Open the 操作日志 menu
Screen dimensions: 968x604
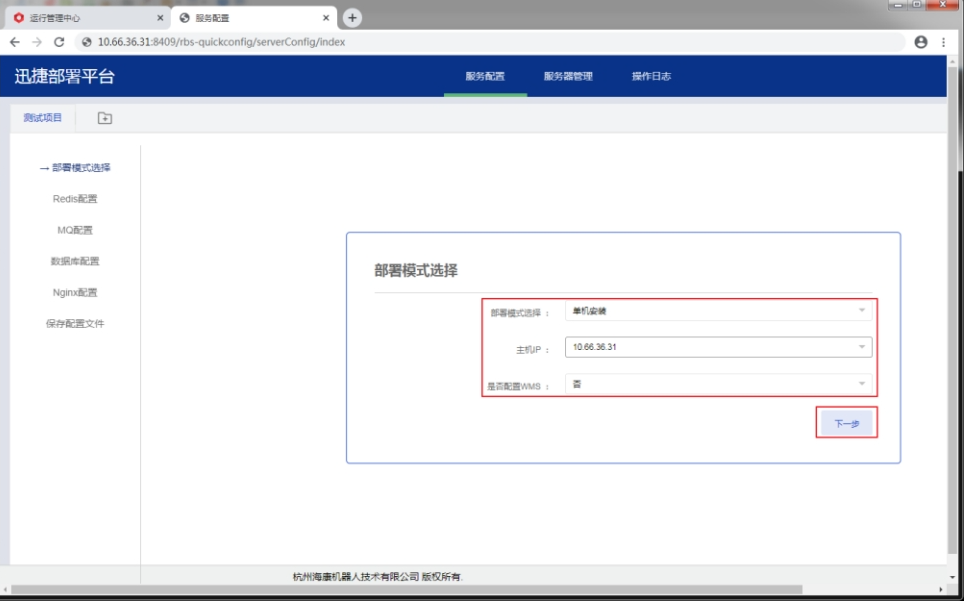(651, 76)
